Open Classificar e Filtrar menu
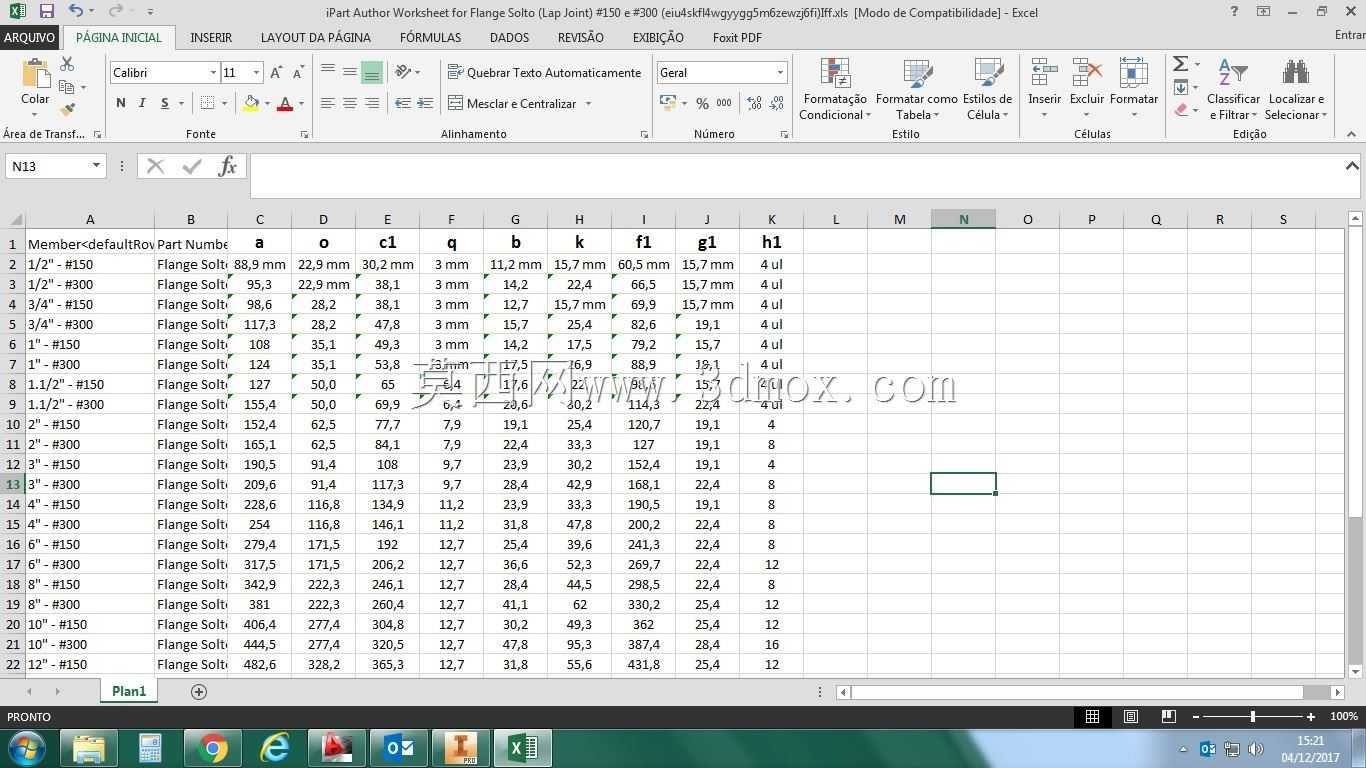1366x768 pixels. (x=1233, y=89)
